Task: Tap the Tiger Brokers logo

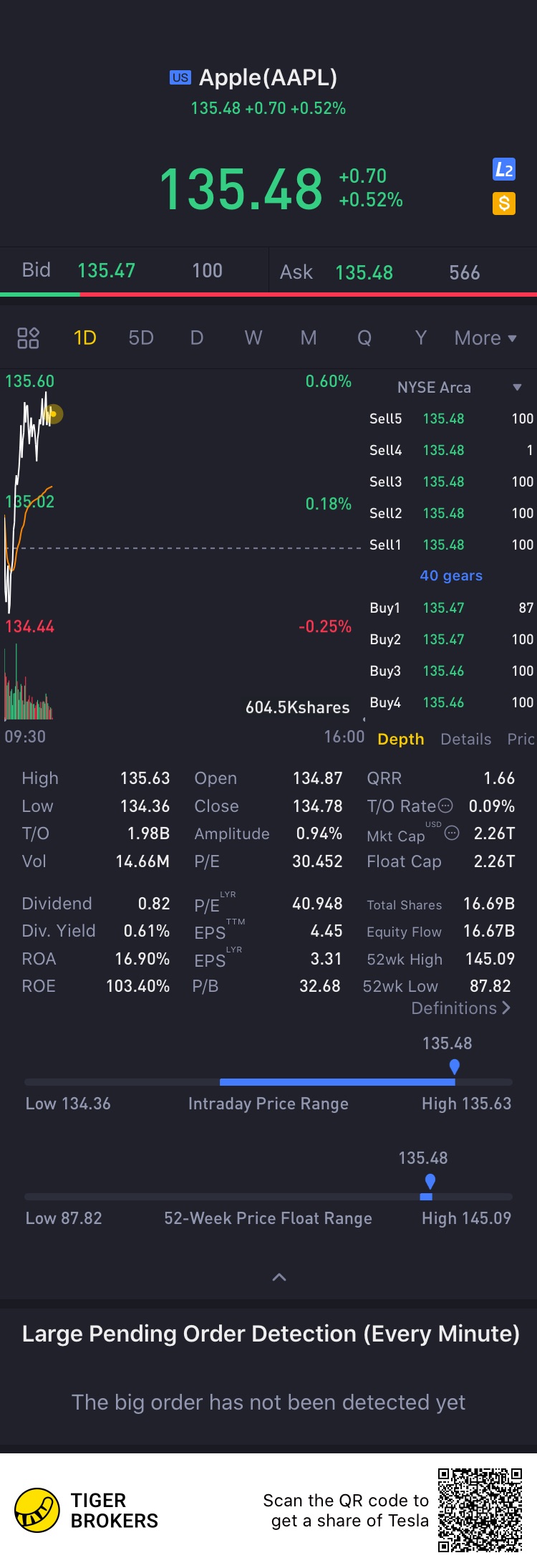Action: tap(37, 1510)
